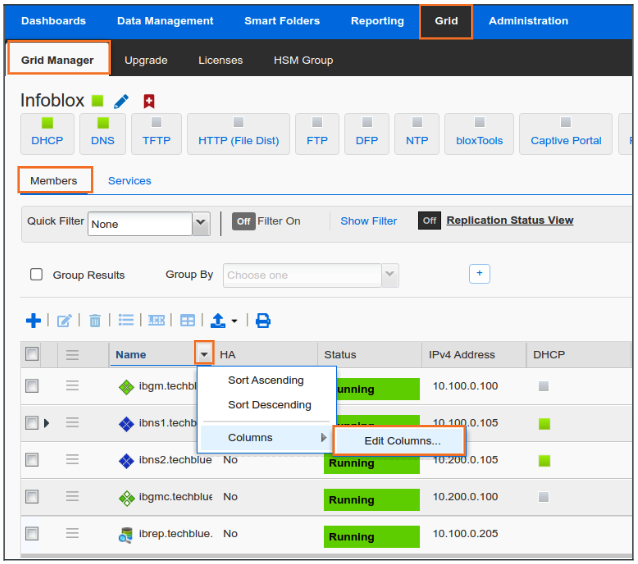Image resolution: width=638 pixels, height=564 pixels.
Task: Toggle the Replication Status View switch
Action: click(x=429, y=221)
